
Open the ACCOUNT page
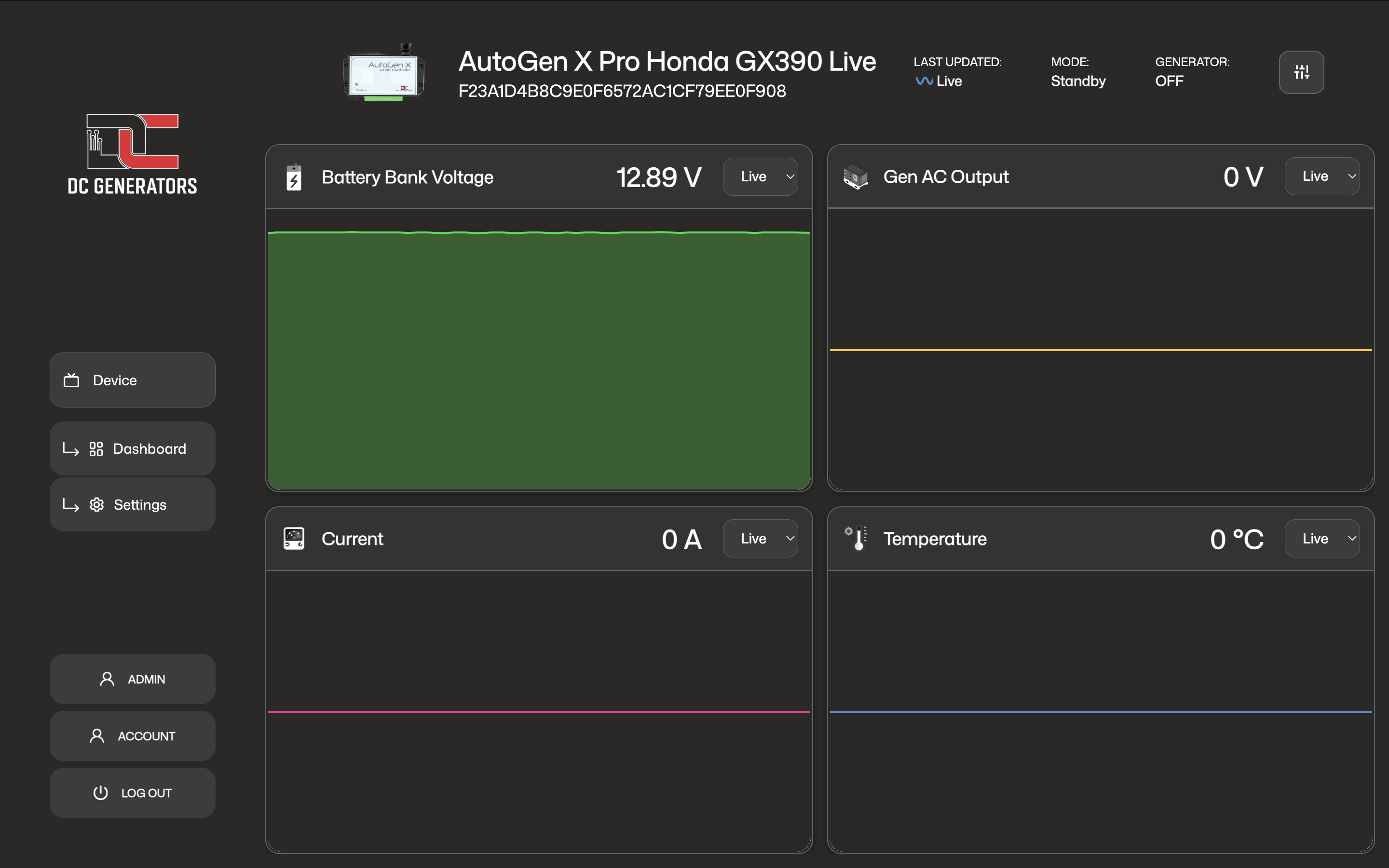pyautogui.click(x=133, y=736)
